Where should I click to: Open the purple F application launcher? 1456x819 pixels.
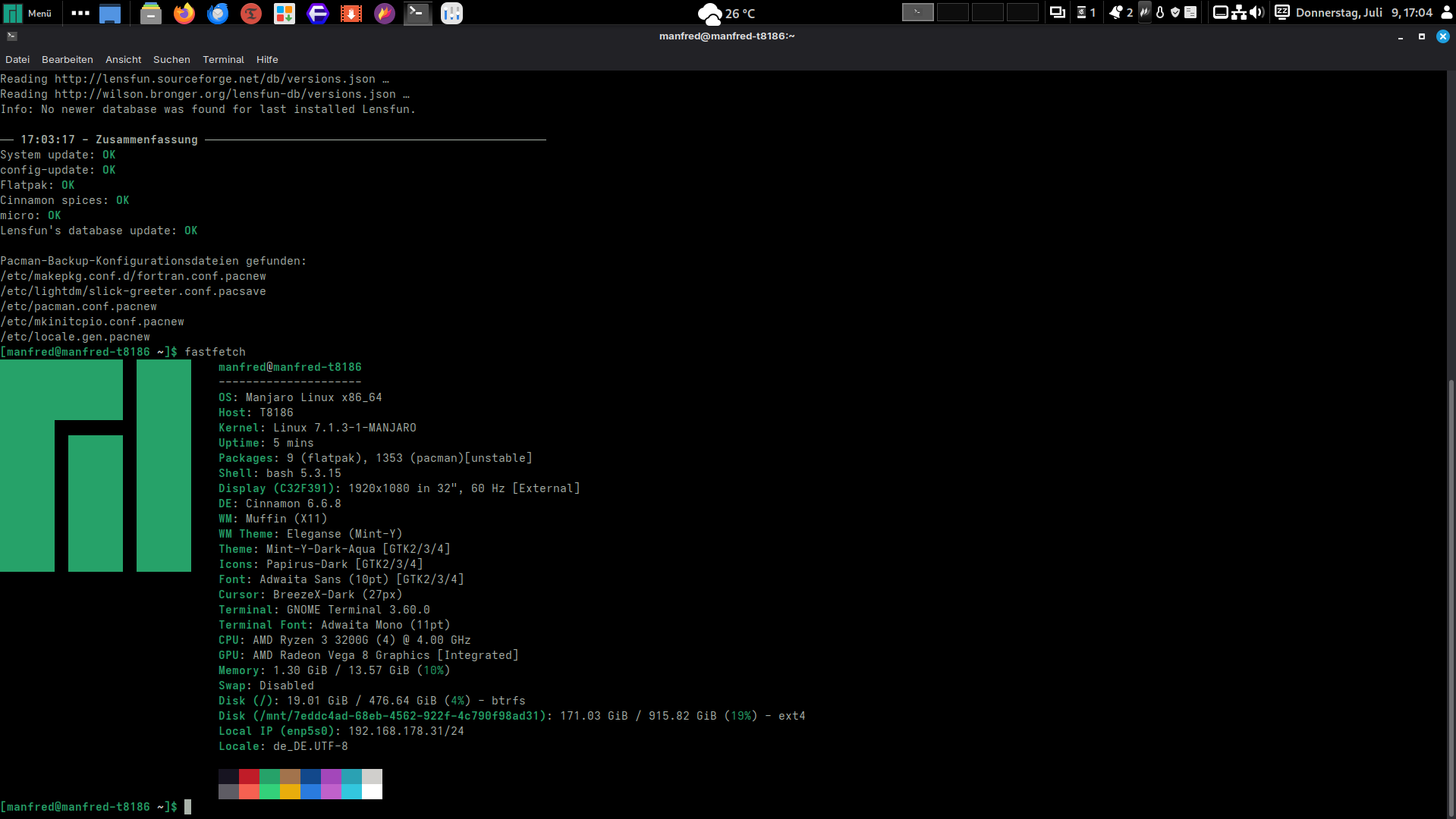tap(318, 13)
